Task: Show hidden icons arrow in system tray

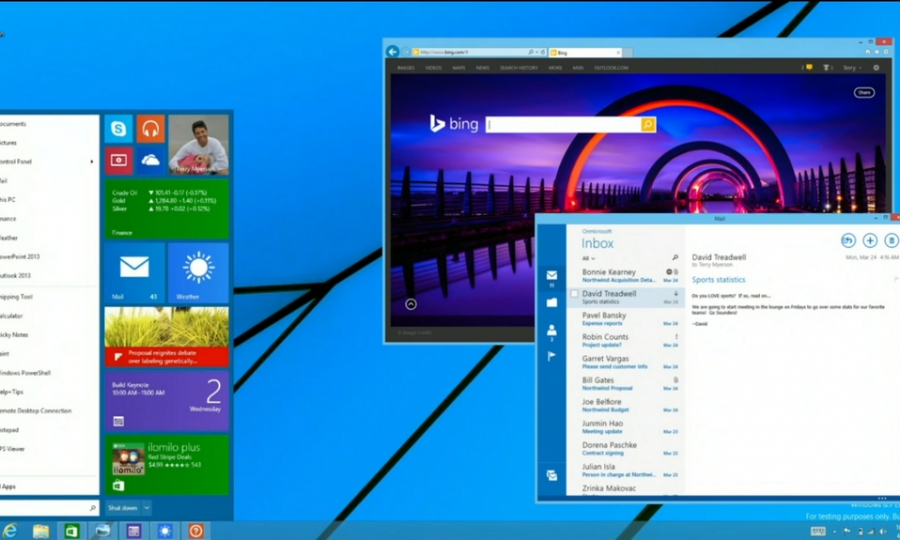Action: [x=835, y=532]
